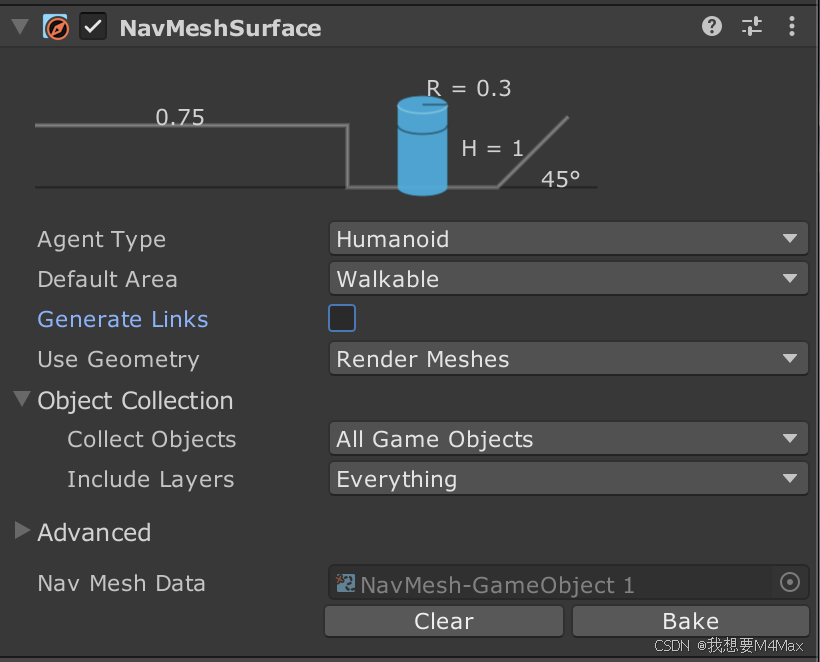Open the component help reference icon
Image resolution: width=820 pixels, height=662 pixels.
tap(712, 27)
